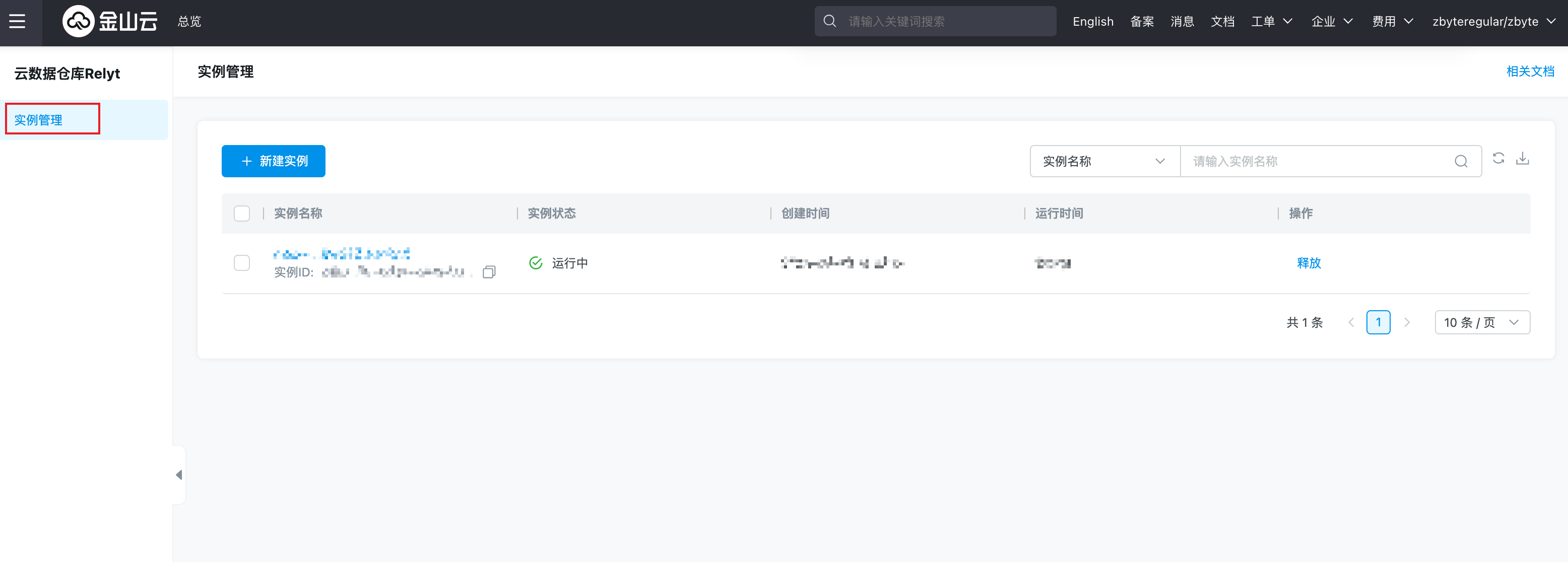Click the Kingsoft Cloud logo
Viewport: 1568px width, 562px height.
tap(109, 21)
